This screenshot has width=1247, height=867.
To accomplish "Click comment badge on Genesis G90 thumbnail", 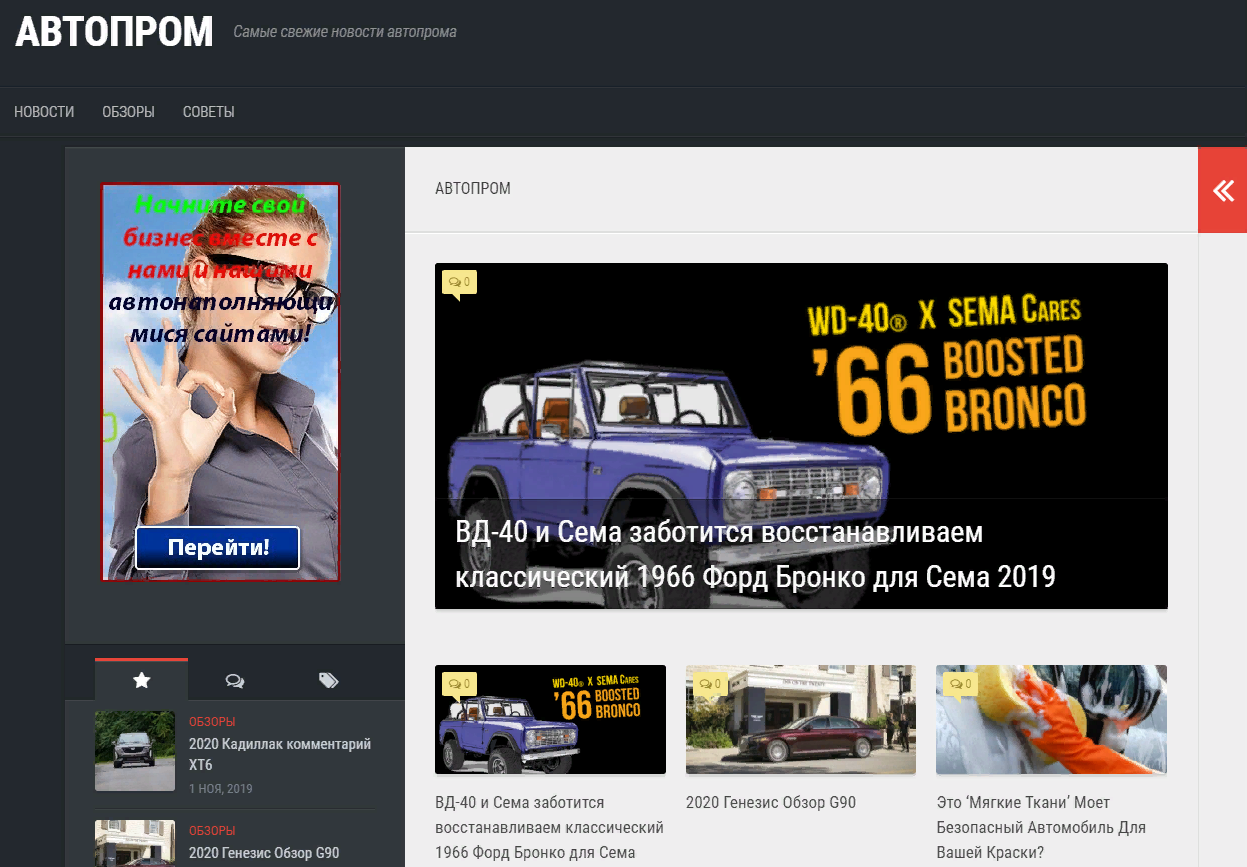I will point(710,684).
